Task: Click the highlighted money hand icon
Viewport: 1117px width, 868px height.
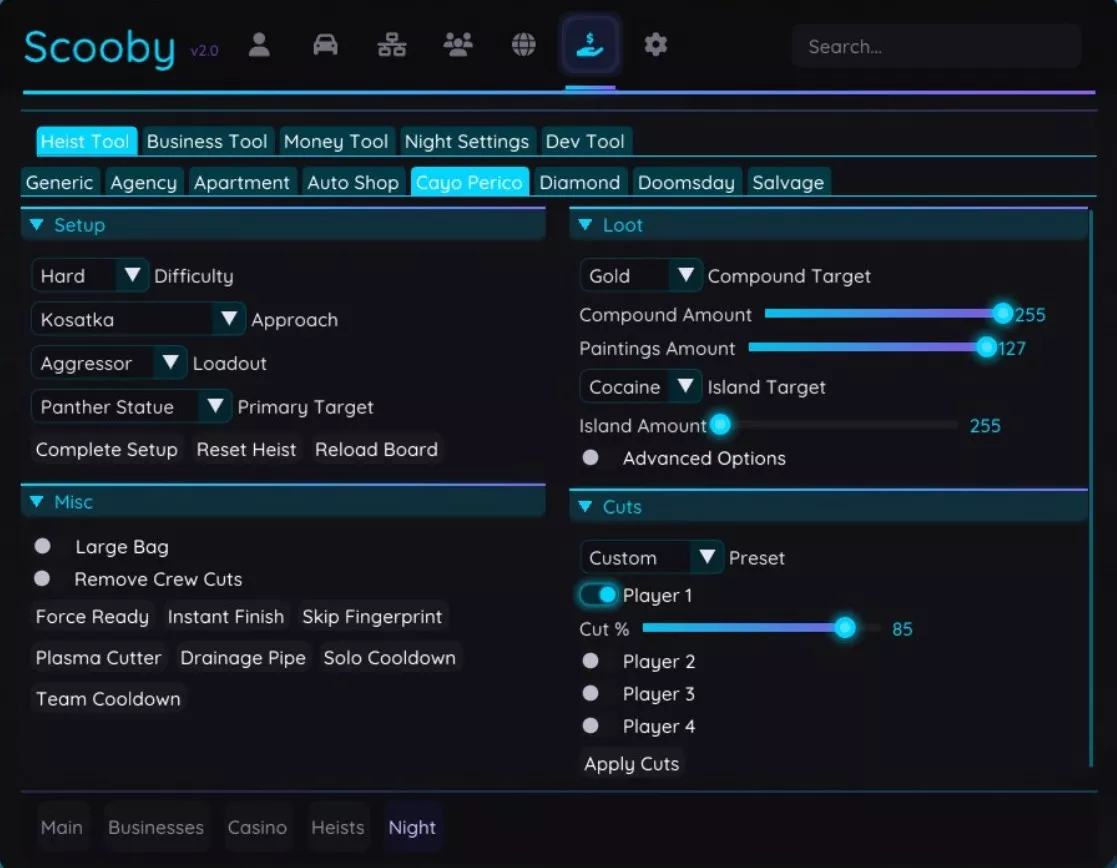Action: (x=589, y=44)
